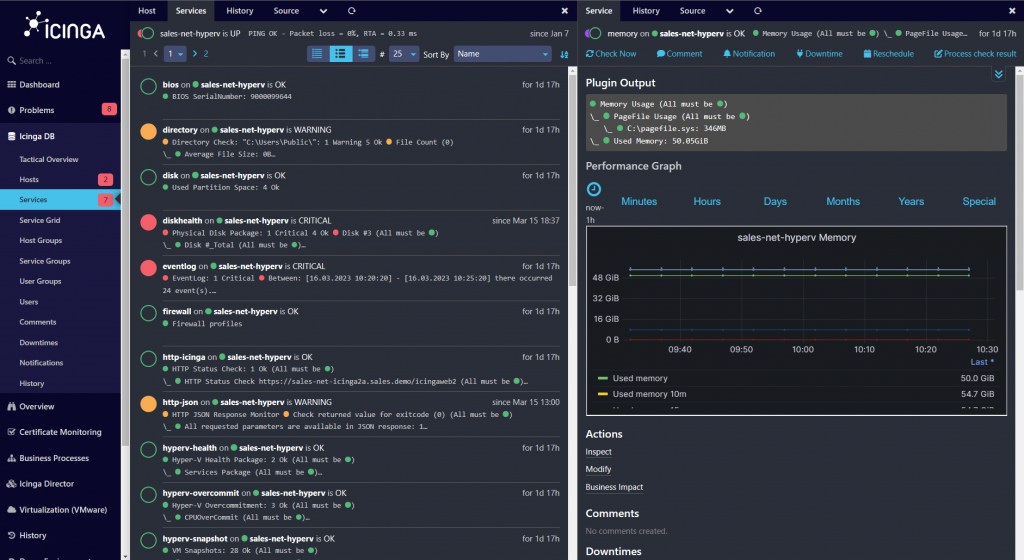The image size is (1024, 560).
Task: Open Business Processes module
Action: 48,458
